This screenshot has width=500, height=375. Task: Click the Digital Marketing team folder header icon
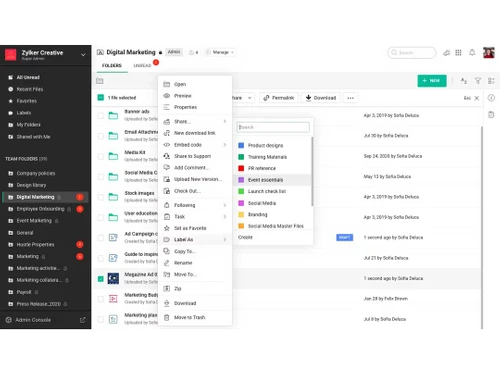[x=100, y=52]
